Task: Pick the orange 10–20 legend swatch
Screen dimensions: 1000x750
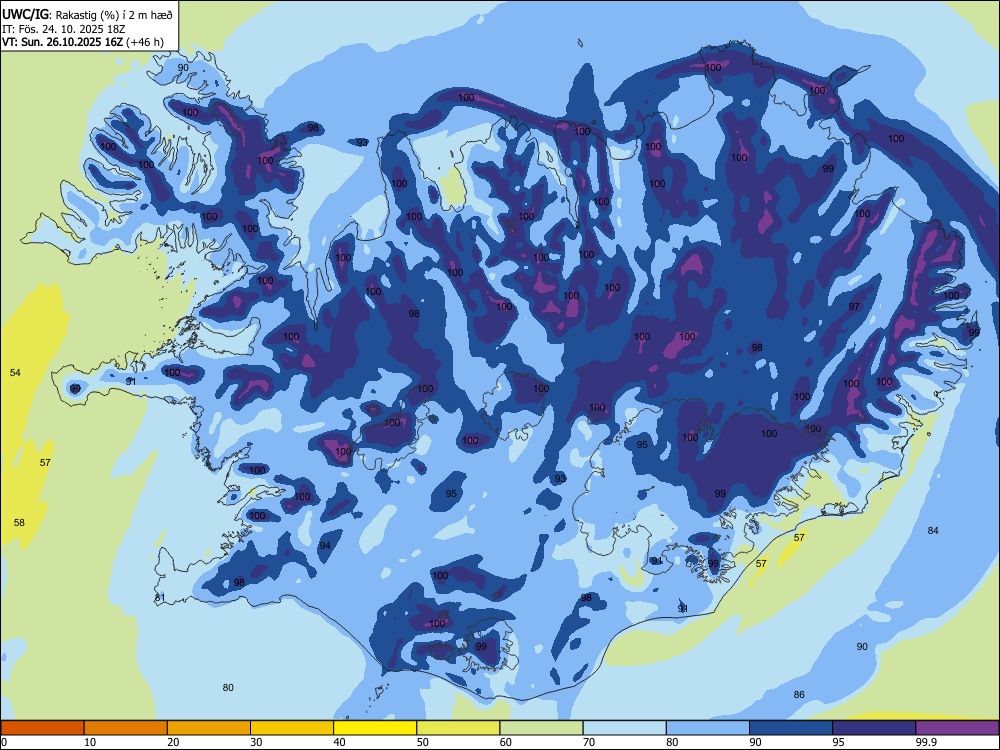Action: 126,728
